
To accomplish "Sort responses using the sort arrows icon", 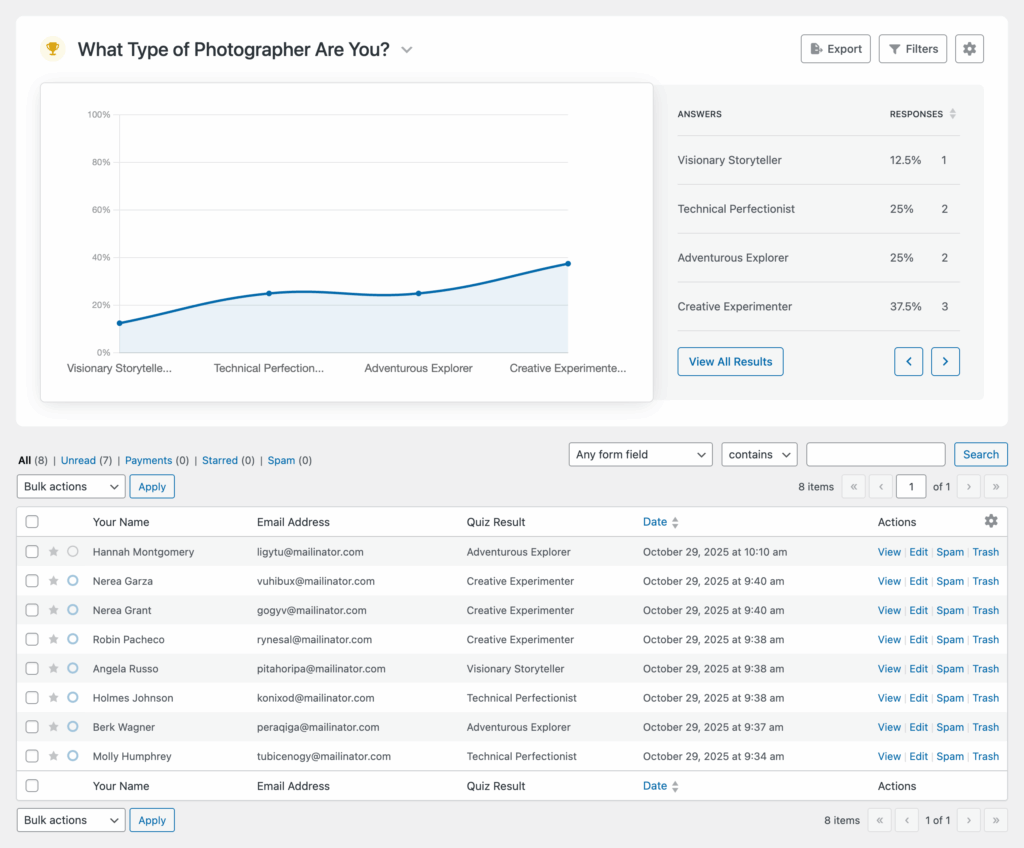I will click(x=953, y=114).
